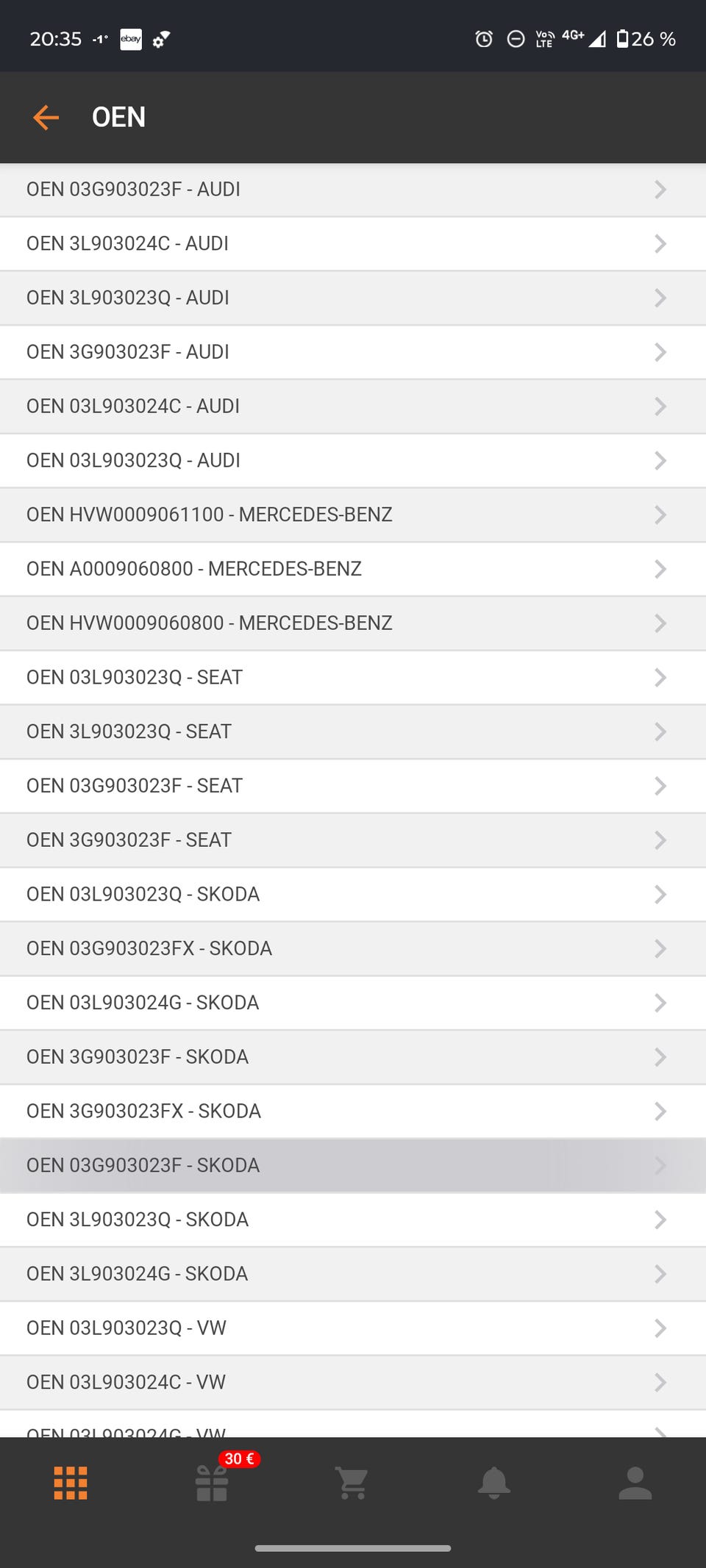The image size is (706, 1568).
Task: Tap the eBay notification icon
Action: click(x=131, y=39)
